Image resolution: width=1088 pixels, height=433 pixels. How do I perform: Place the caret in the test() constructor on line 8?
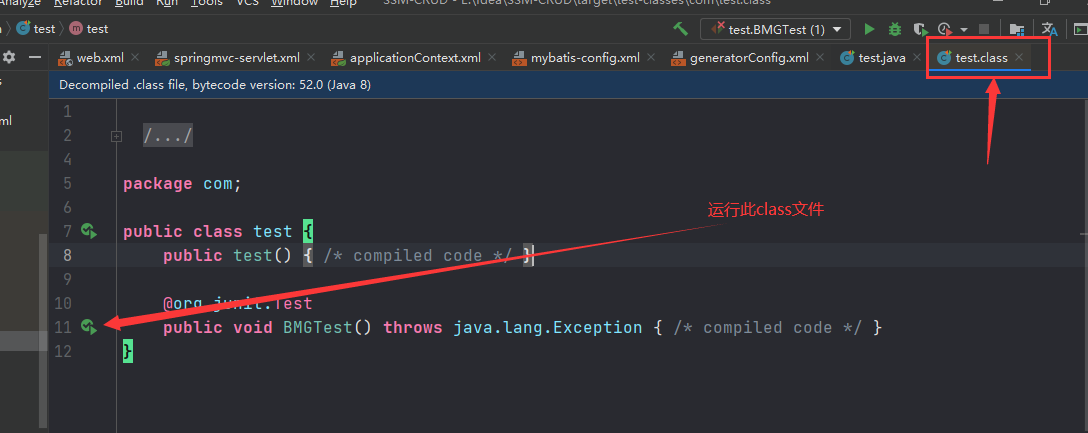tap(262, 255)
